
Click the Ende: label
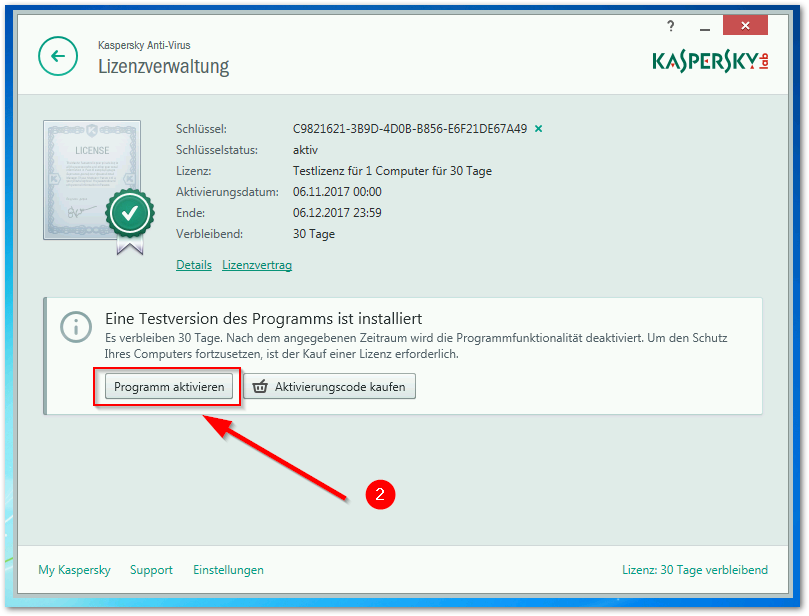tap(190, 213)
